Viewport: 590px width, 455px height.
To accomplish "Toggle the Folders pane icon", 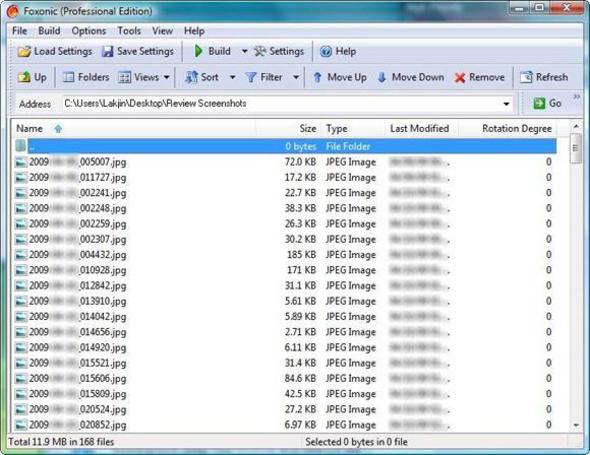I will coord(68,77).
